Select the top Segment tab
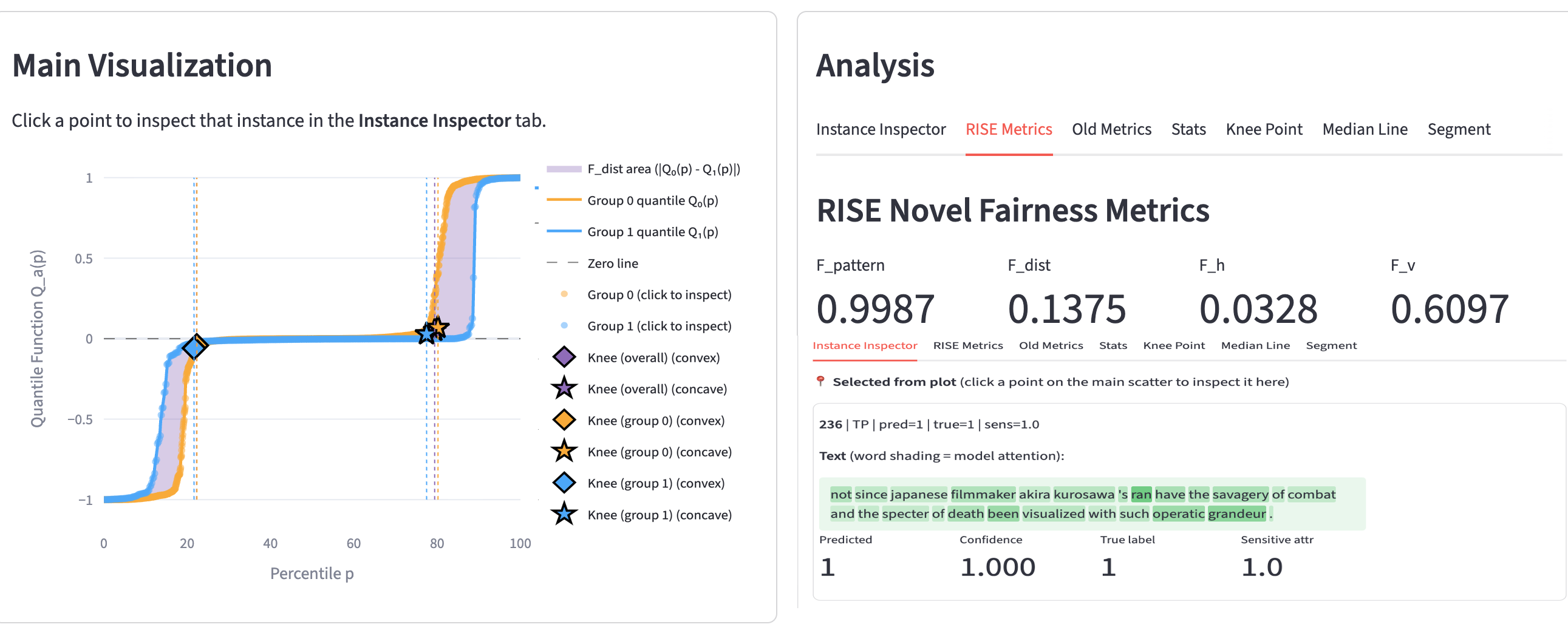 point(1459,129)
